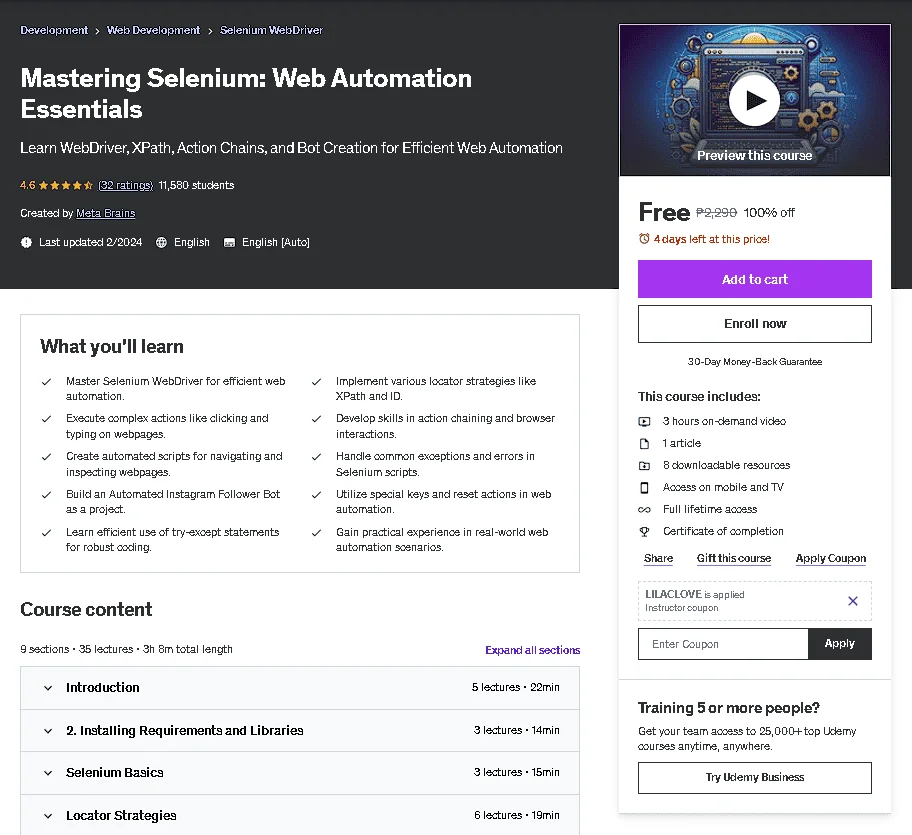Click the closed captions icon

(229, 242)
